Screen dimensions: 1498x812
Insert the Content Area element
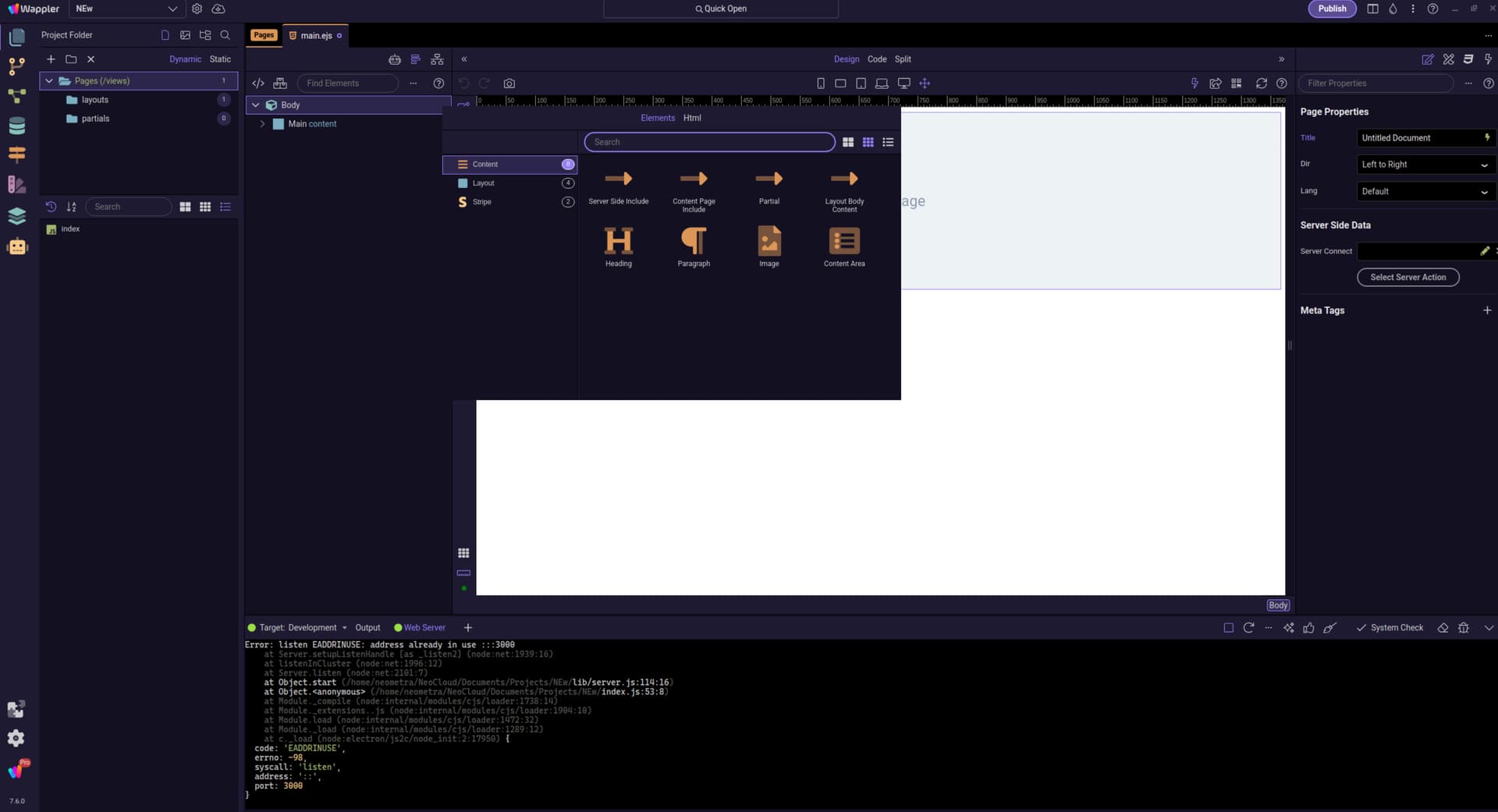(843, 243)
